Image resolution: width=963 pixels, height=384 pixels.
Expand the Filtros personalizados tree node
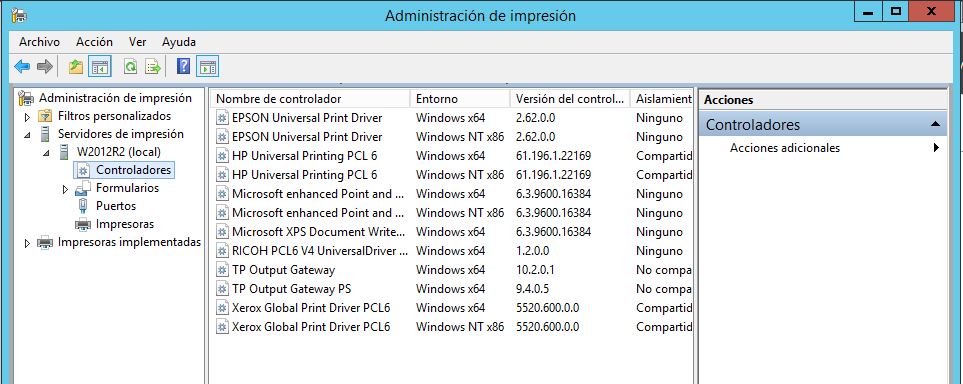point(27,117)
